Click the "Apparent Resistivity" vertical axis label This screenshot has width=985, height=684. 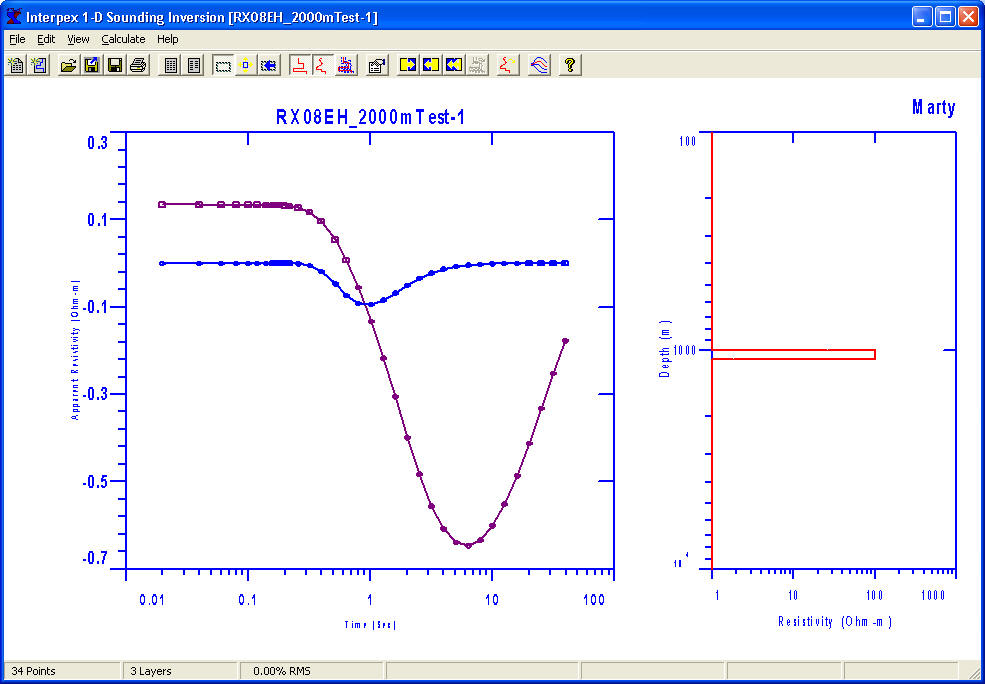click(x=75, y=349)
